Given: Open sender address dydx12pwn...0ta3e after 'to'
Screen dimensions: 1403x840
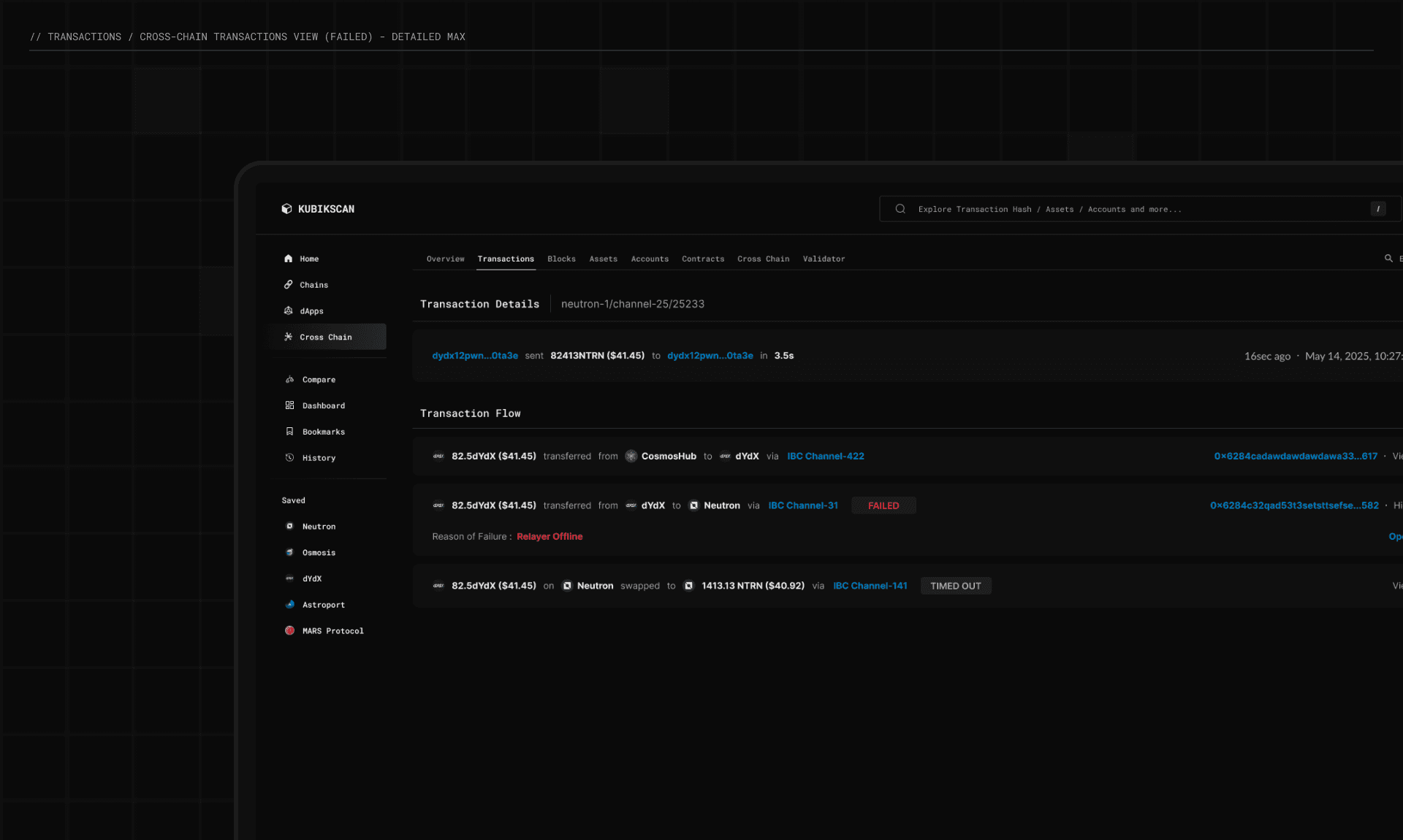Looking at the screenshot, I should 710,356.
